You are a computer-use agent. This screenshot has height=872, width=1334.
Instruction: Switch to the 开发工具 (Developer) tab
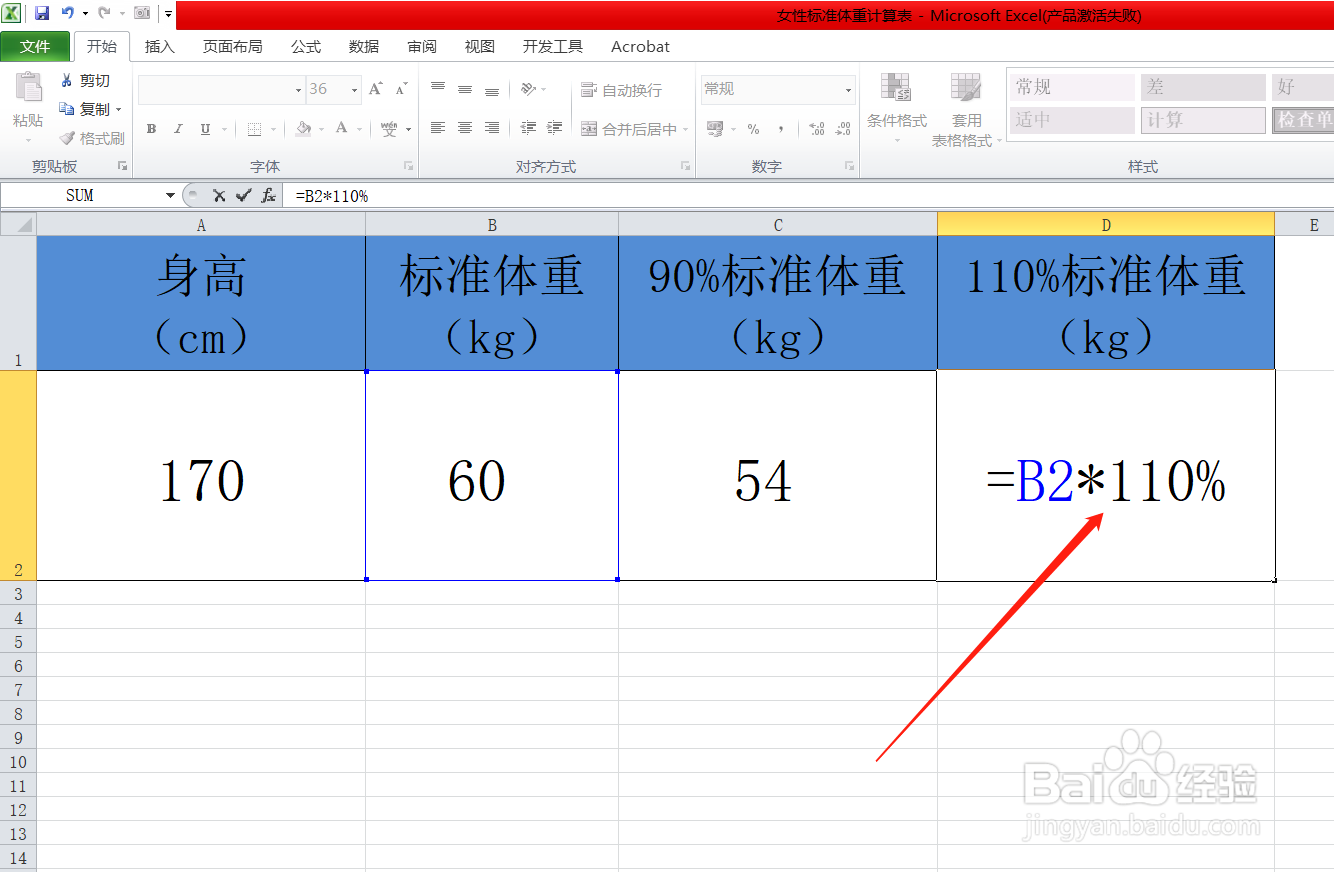tap(552, 47)
